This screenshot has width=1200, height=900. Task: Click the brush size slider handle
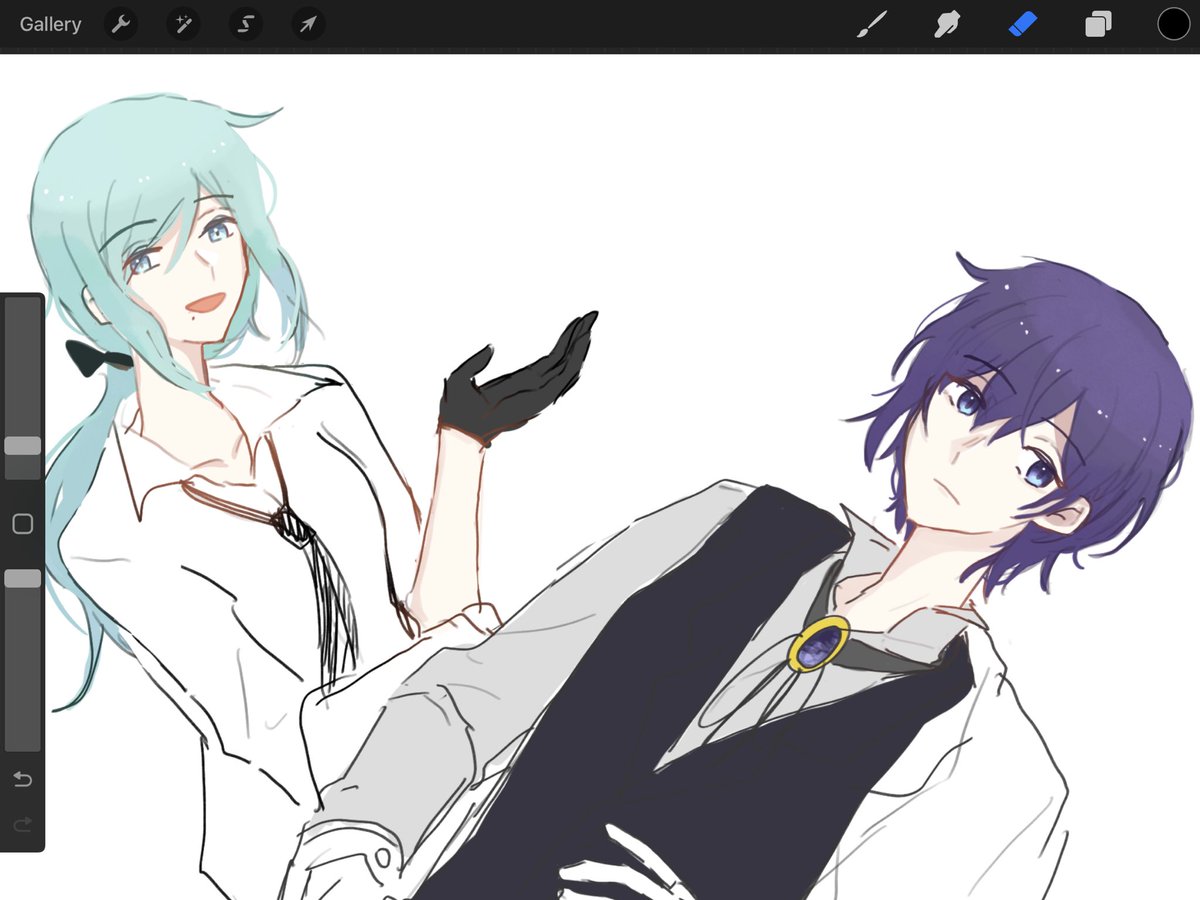click(22, 446)
